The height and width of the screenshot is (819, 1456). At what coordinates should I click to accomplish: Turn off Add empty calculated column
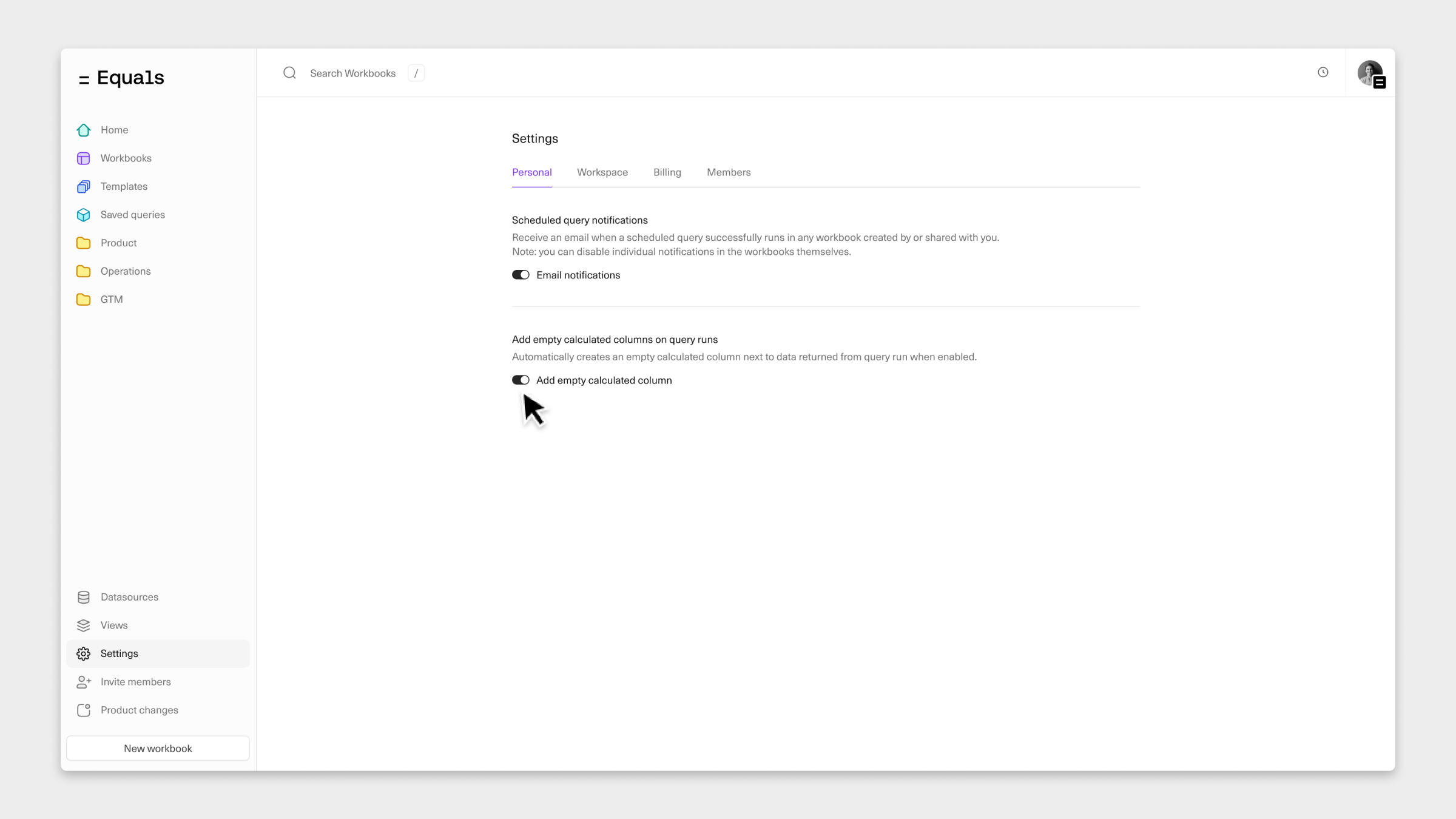[521, 380]
